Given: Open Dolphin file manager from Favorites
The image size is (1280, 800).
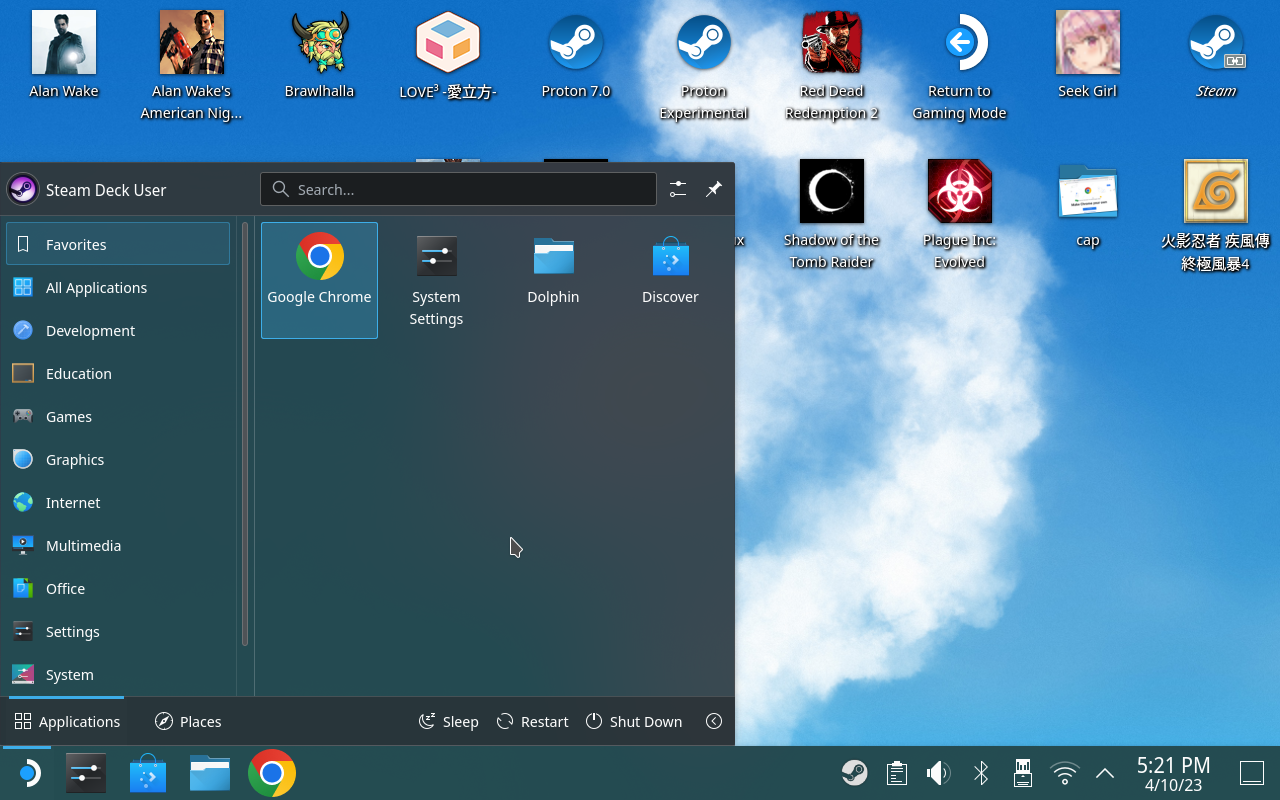Looking at the screenshot, I should (553, 280).
